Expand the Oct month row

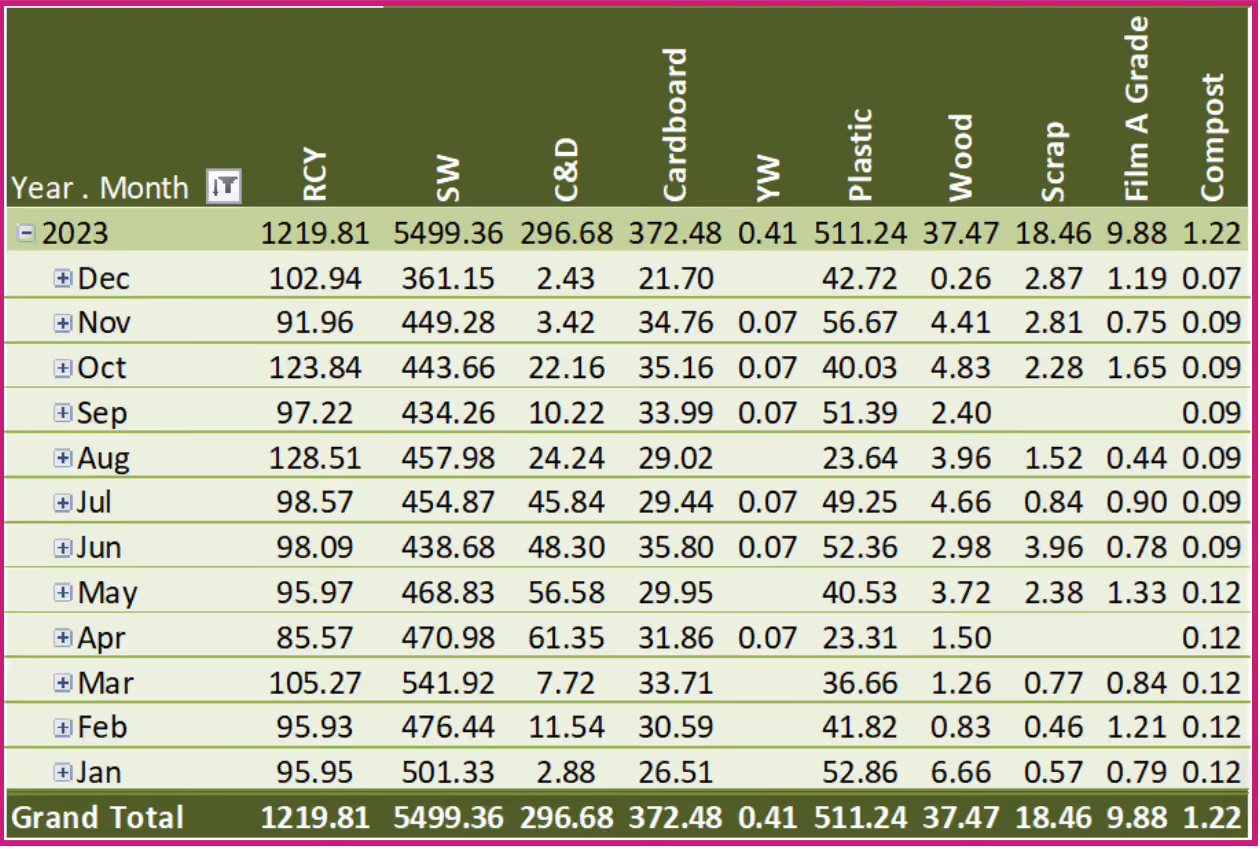pyautogui.click(x=63, y=368)
